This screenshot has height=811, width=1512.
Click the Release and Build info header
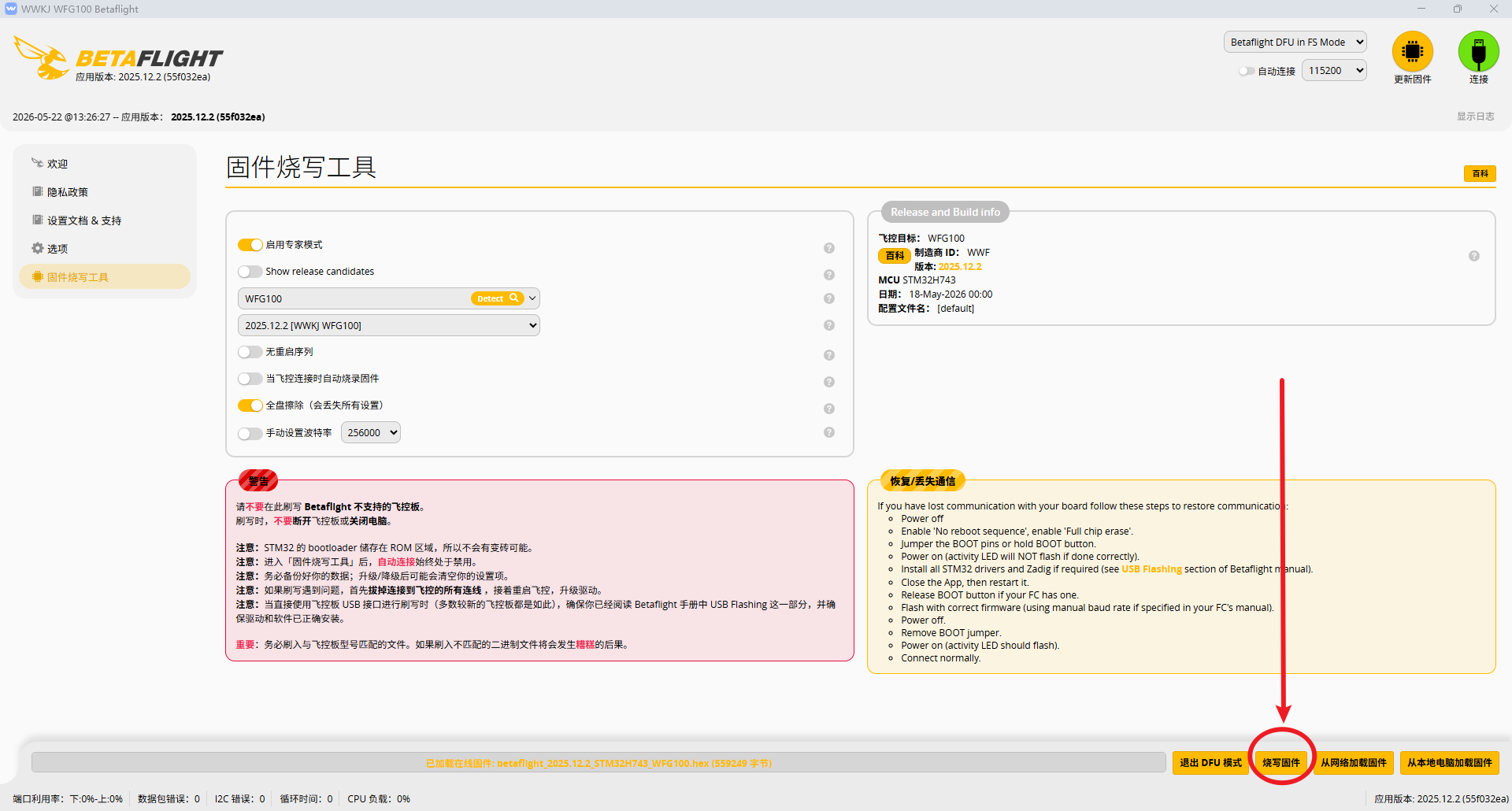click(945, 213)
